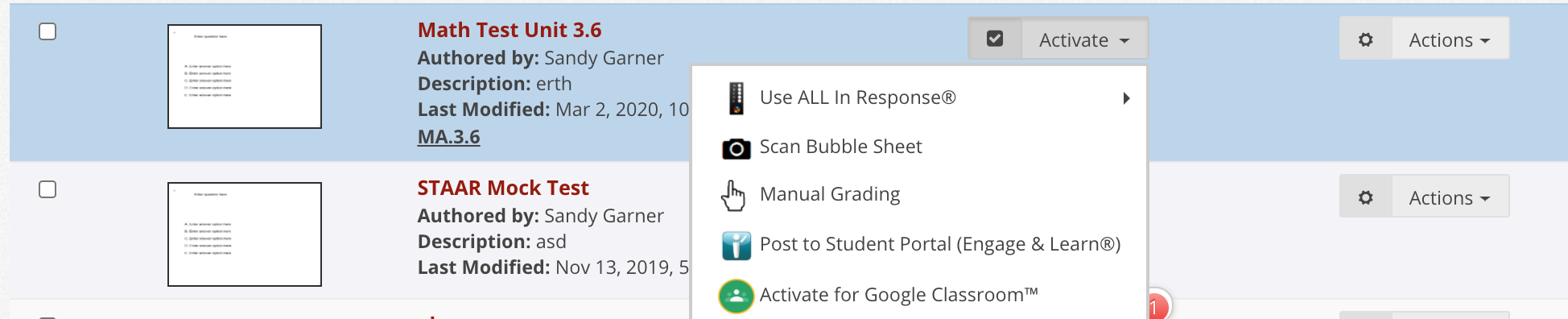
Task: Click the Google Classroom green icon
Action: click(736, 296)
